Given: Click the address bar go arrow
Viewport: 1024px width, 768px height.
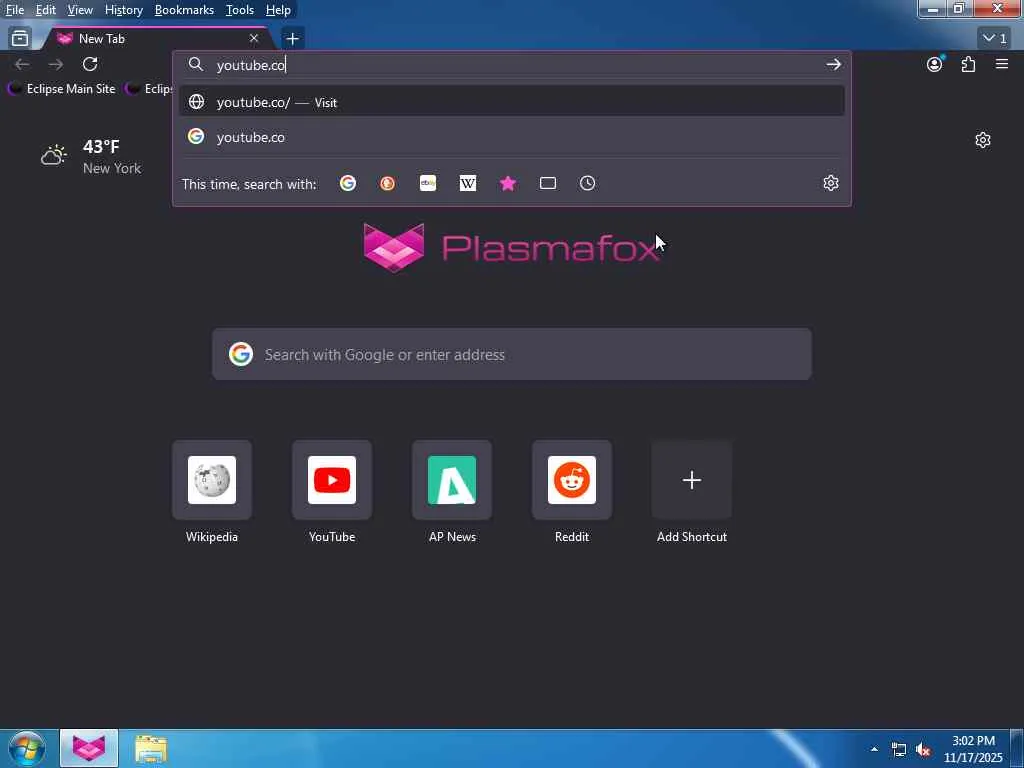Looking at the screenshot, I should coord(833,64).
